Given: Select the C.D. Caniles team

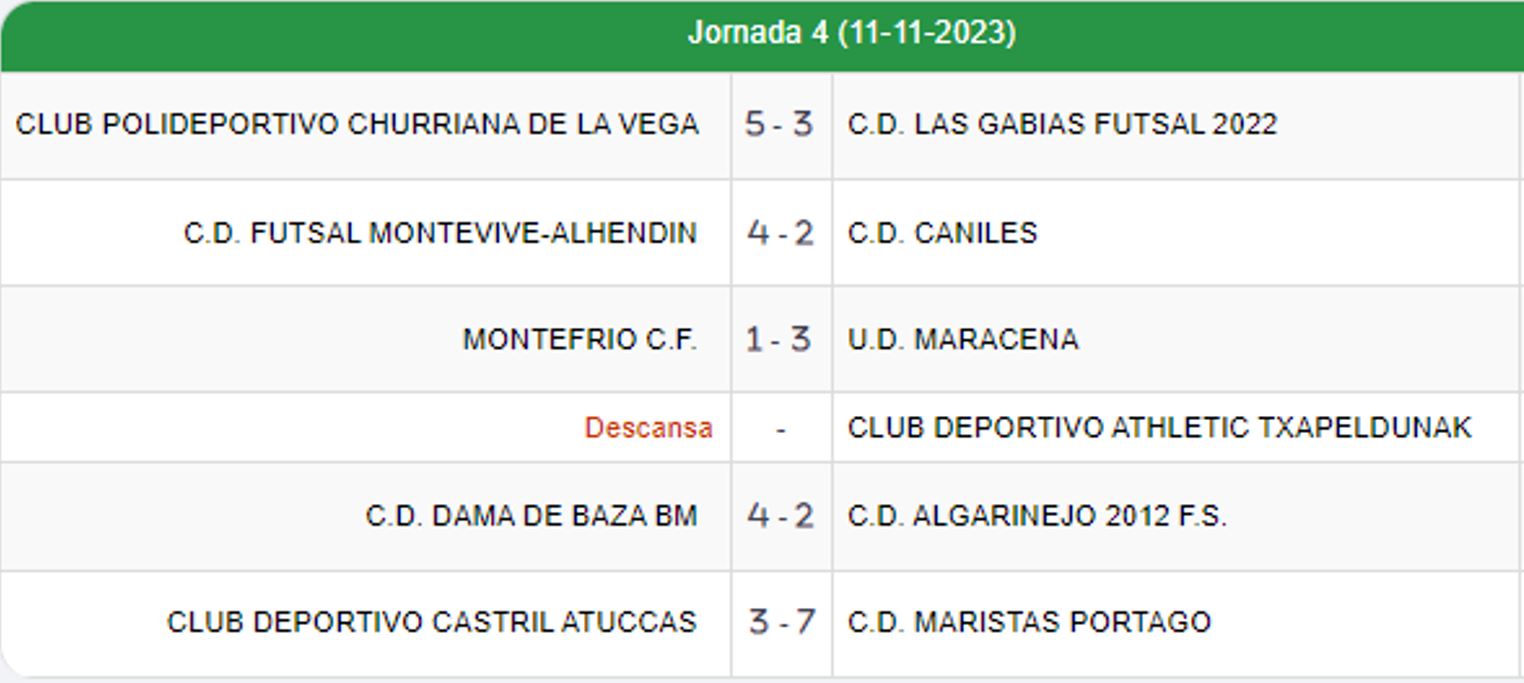Looking at the screenshot, I should (942, 233).
